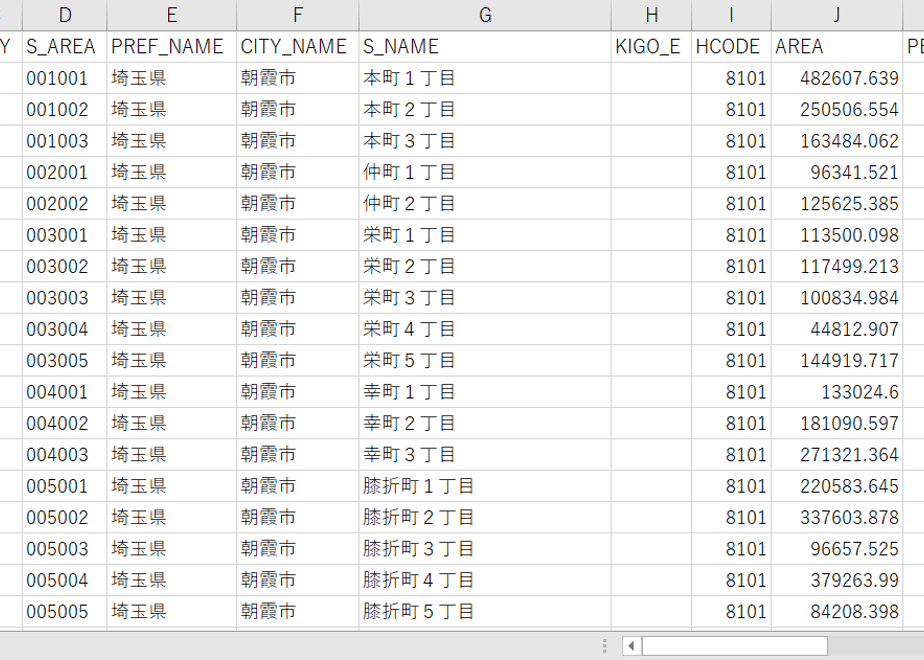The image size is (924, 660).
Task: Click cell with S_AREA code 003005
Action: [x=65, y=361]
